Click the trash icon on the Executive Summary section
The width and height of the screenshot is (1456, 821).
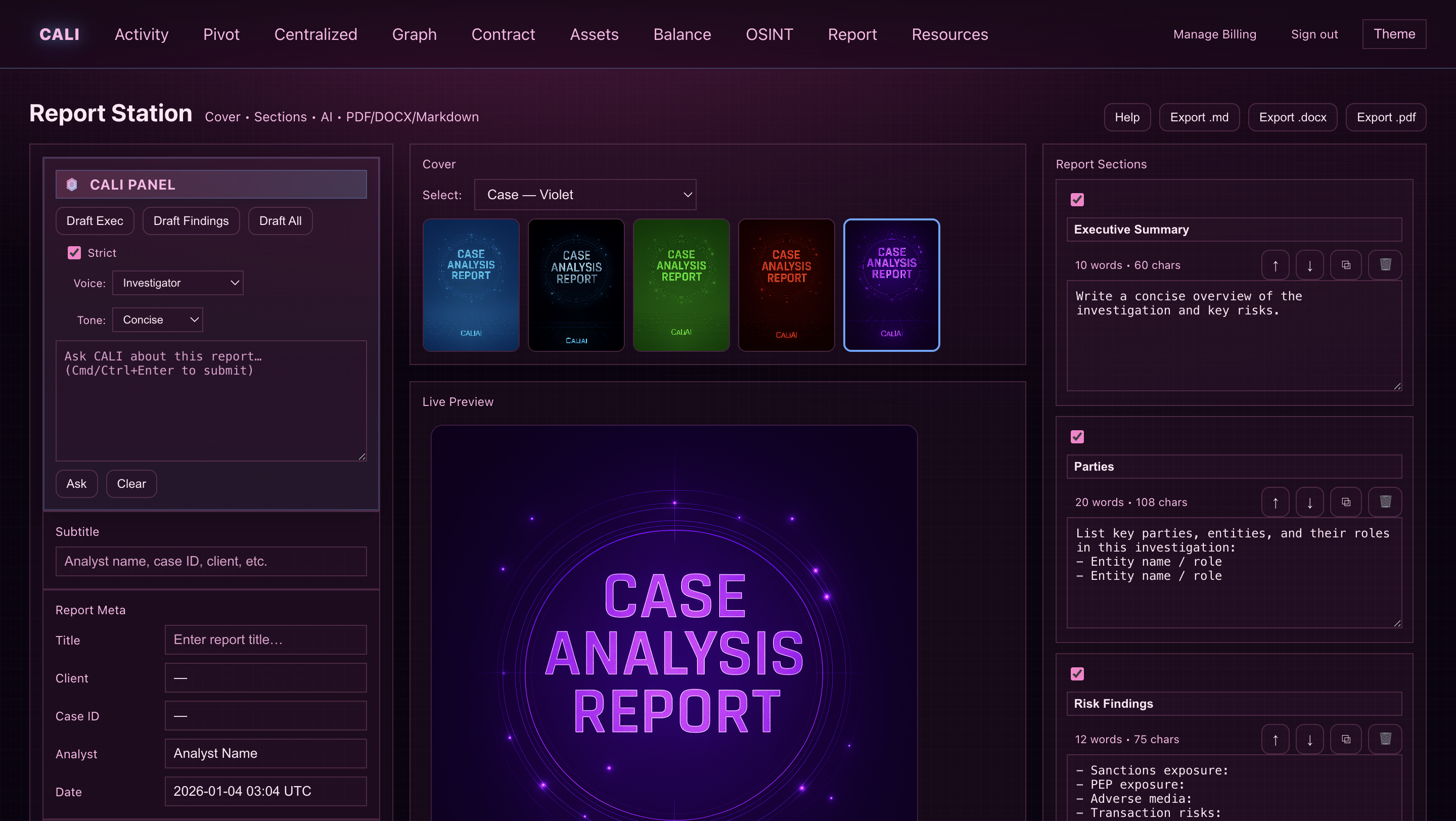tap(1384, 264)
